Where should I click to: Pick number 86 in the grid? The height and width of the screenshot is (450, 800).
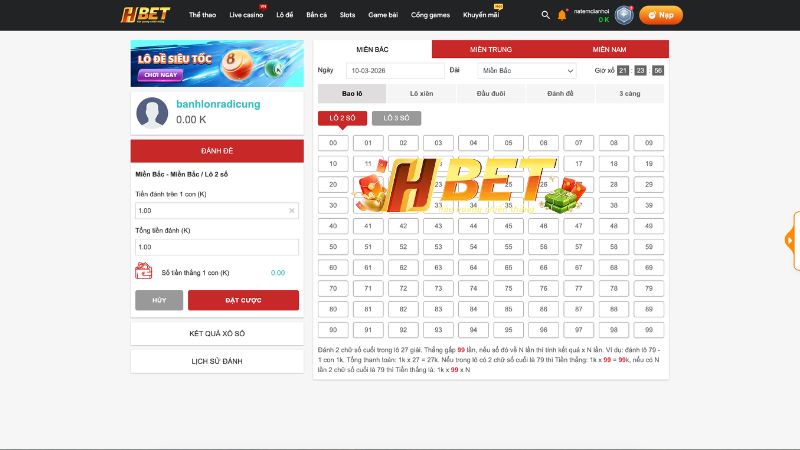[x=543, y=309]
